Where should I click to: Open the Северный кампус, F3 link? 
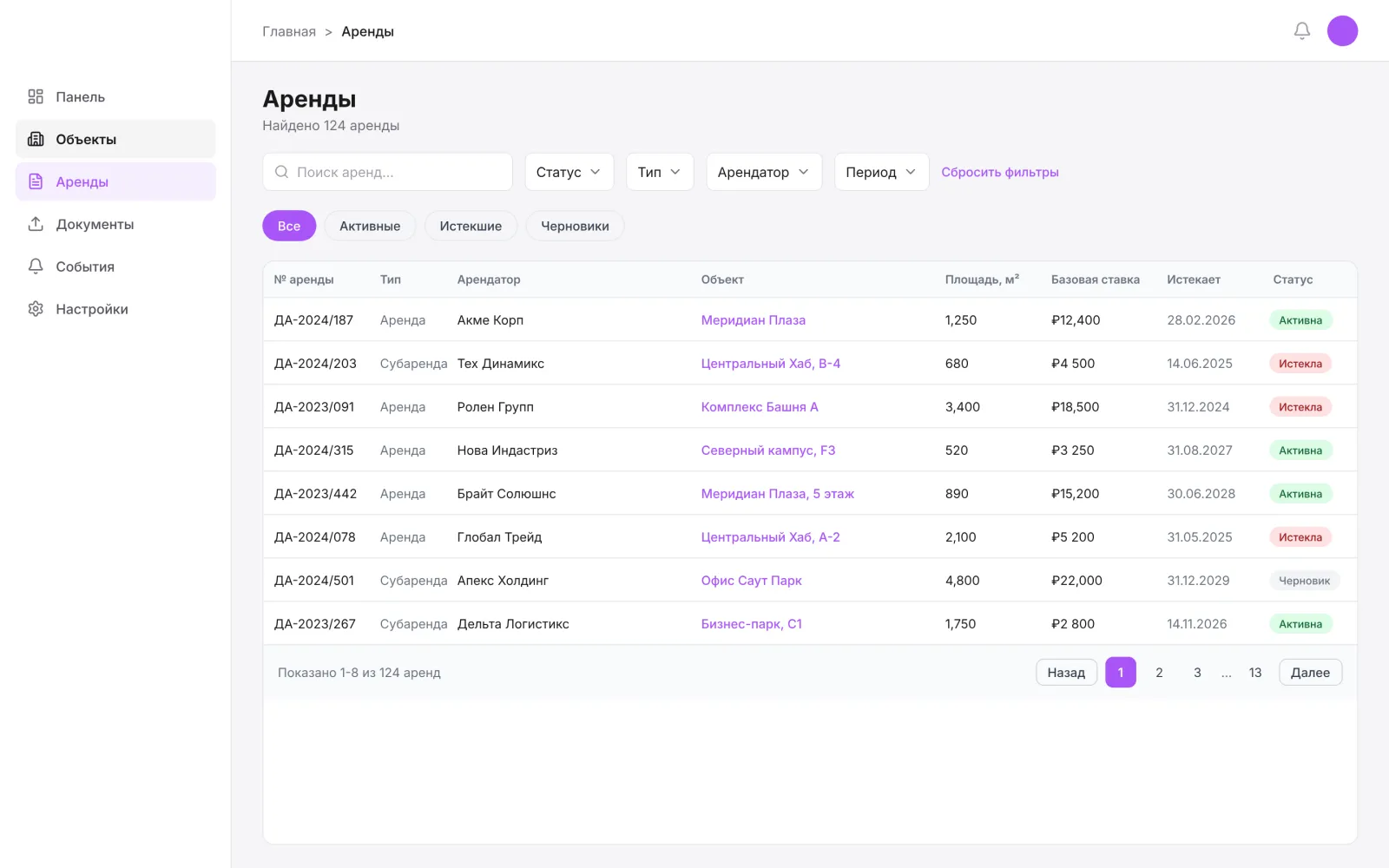coord(767,450)
